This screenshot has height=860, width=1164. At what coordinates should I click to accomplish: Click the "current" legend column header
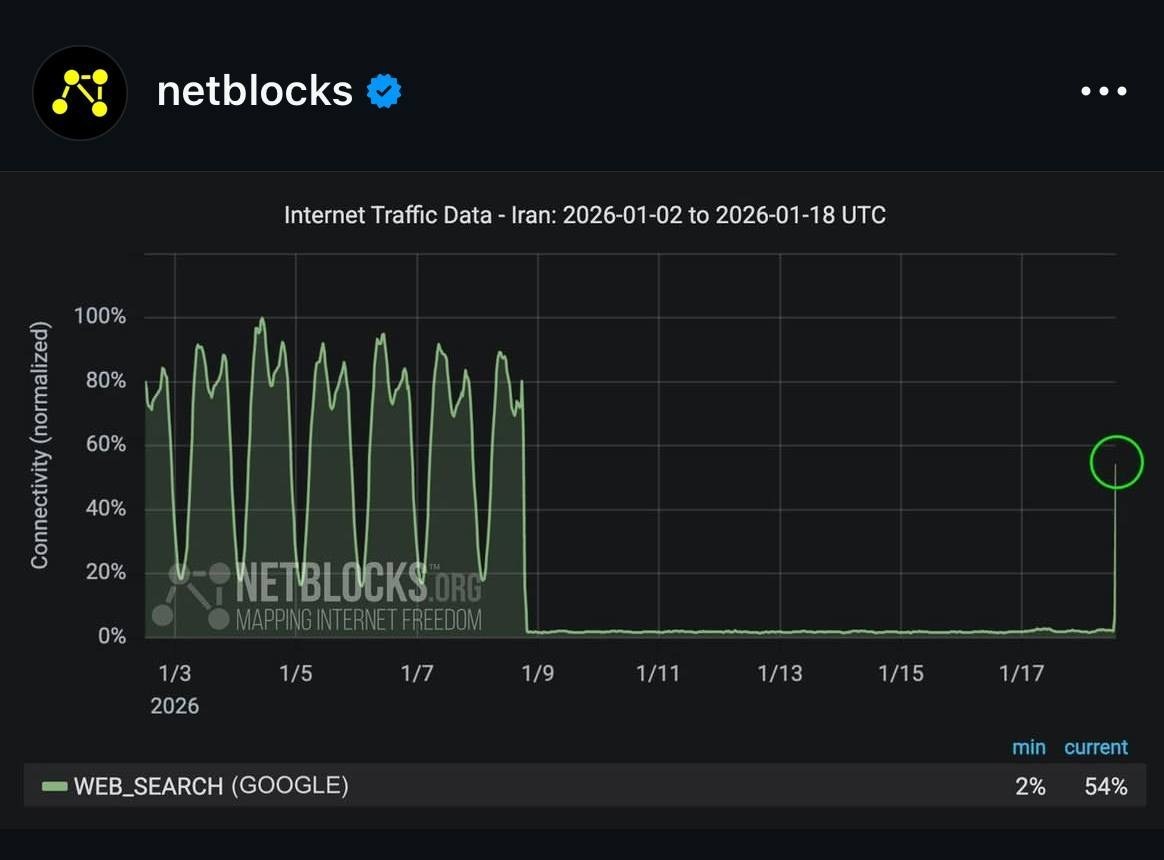click(1096, 747)
